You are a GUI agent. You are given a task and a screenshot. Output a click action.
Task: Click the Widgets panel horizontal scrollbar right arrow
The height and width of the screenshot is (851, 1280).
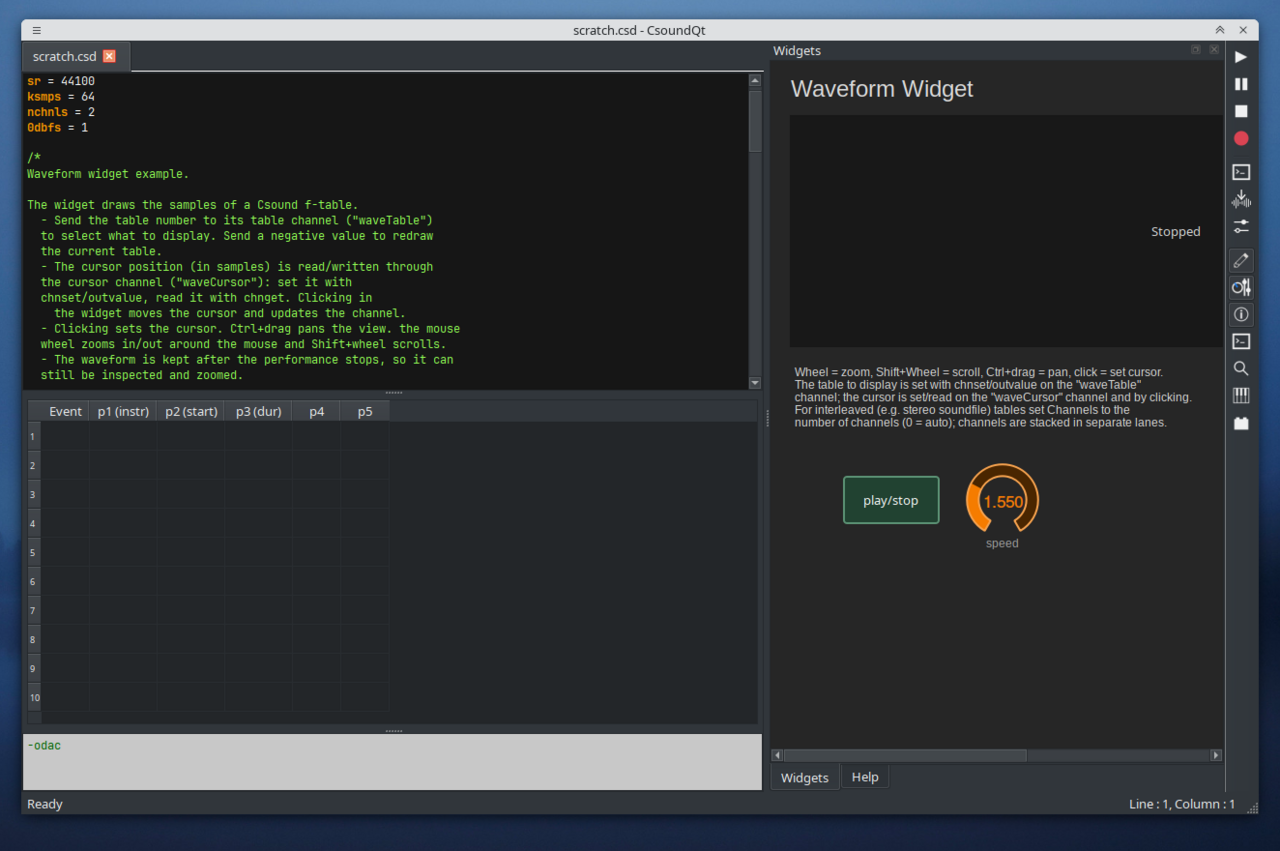point(1216,755)
